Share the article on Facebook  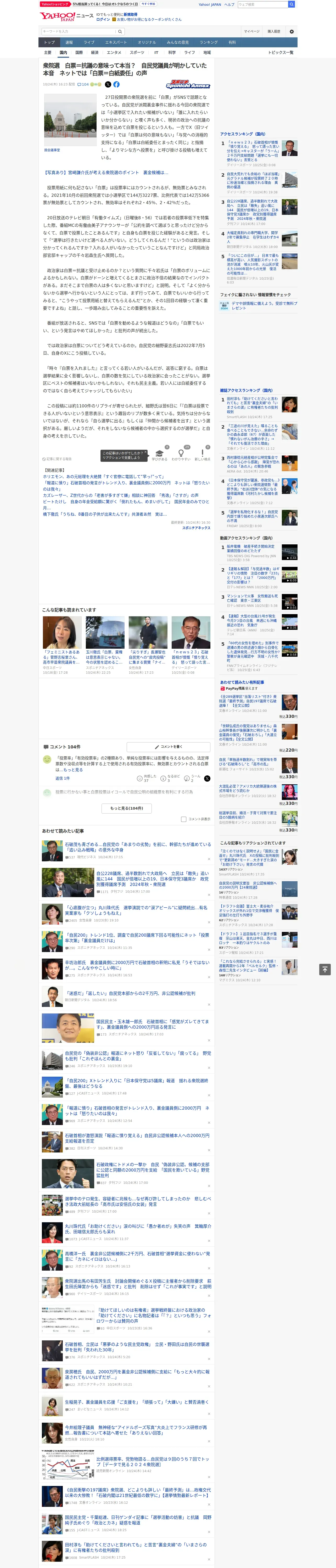[x=116, y=85]
